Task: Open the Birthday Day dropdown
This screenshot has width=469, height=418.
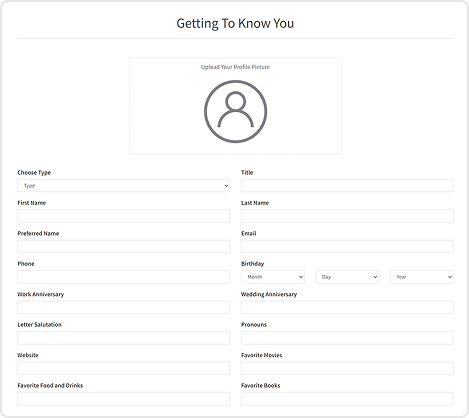Action: pyautogui.click(x=347, y=277)
